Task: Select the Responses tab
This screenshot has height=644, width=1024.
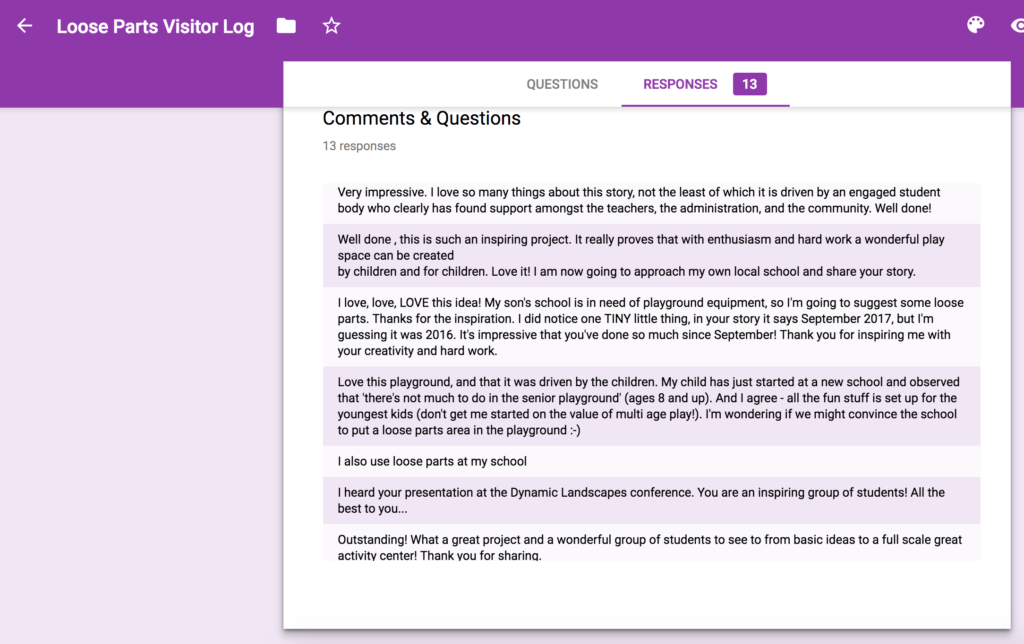Action: (680, 84)
